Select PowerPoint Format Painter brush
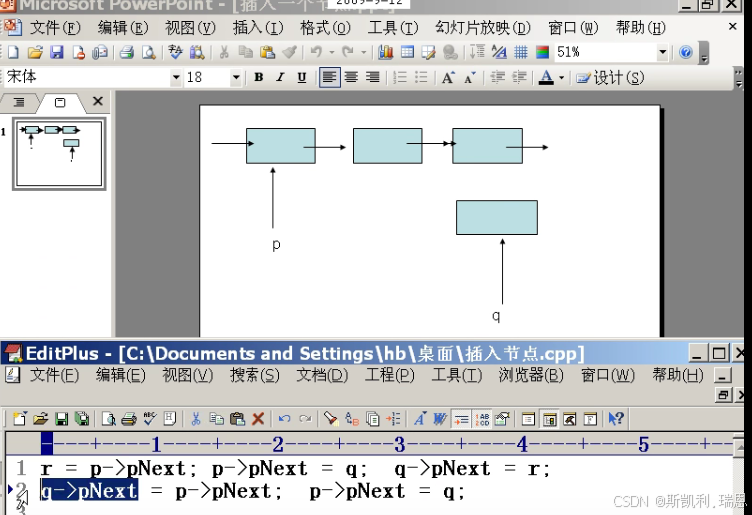This screenshot has height=515, width=752. tap(289, 52)
